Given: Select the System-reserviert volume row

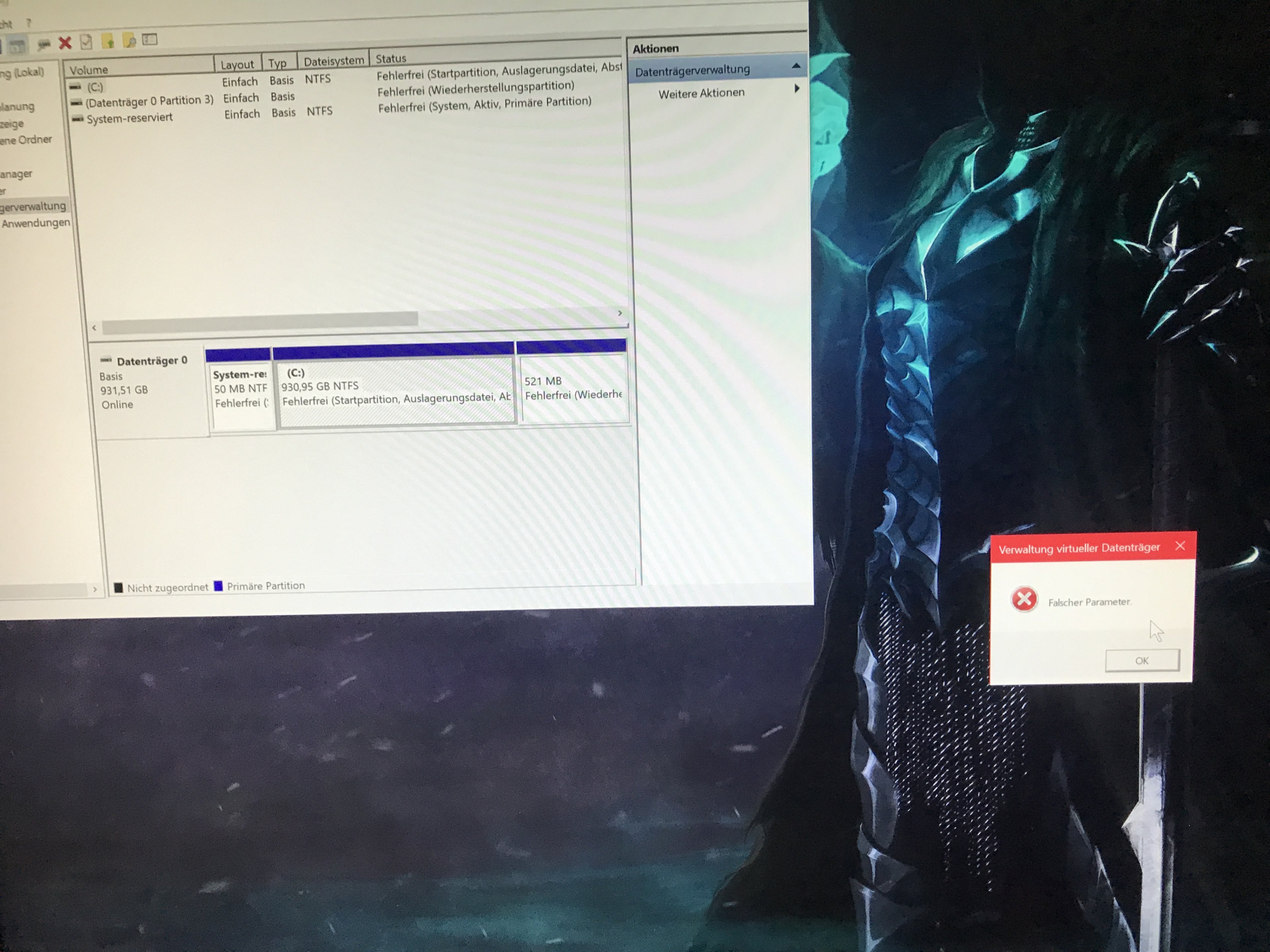Looking at the screenshot, I should (x=129, y=118).
